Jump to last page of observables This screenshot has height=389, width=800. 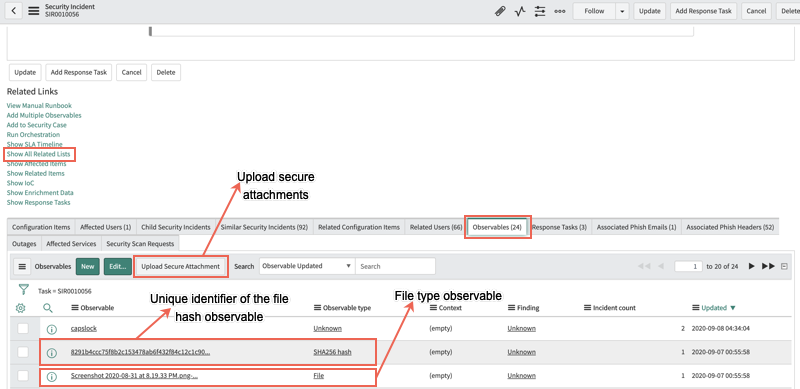[768, 266]
